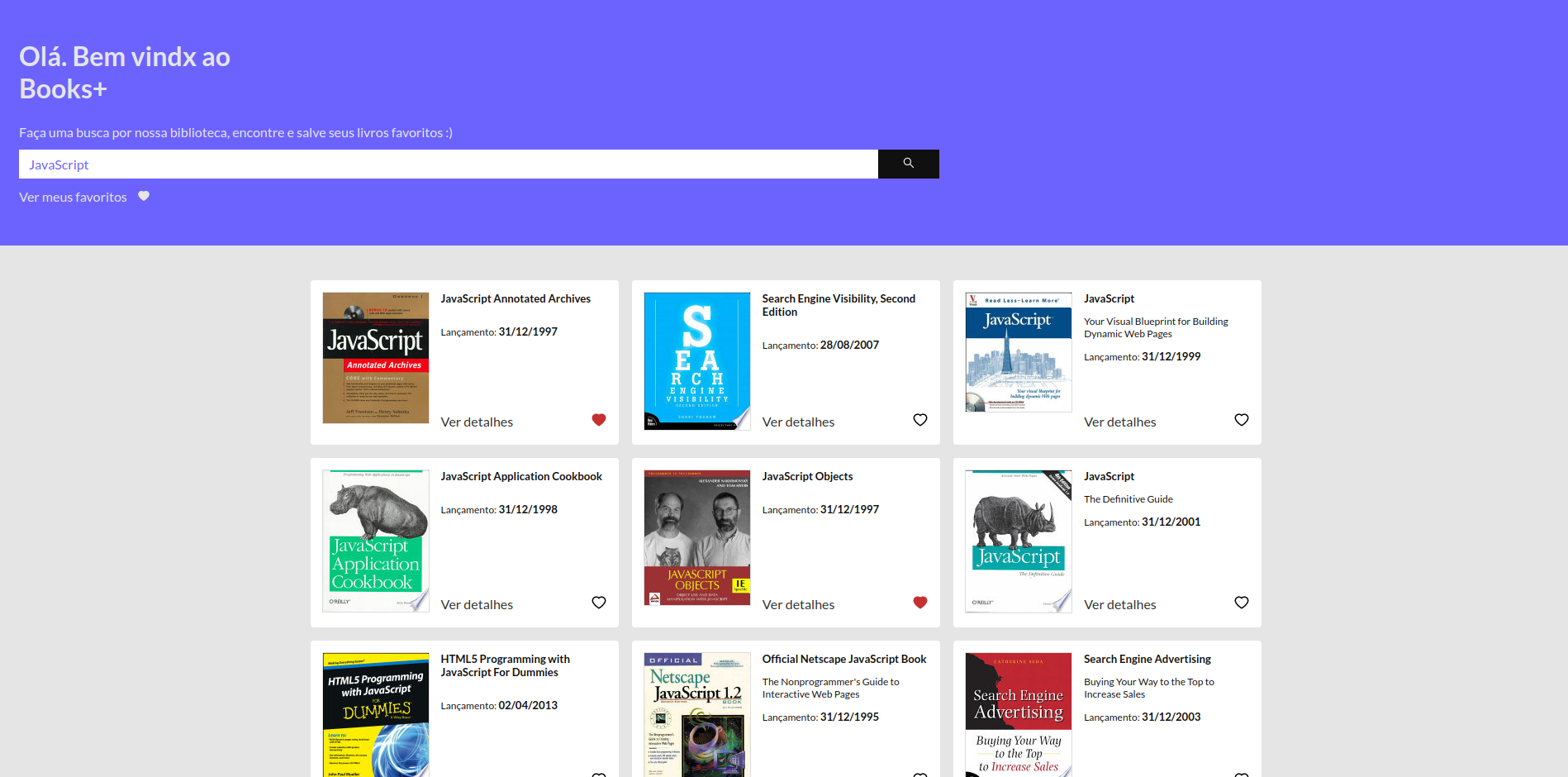
Task: Open Ver detalhes for JavaScript Objects
Action: tap(798, 604)
